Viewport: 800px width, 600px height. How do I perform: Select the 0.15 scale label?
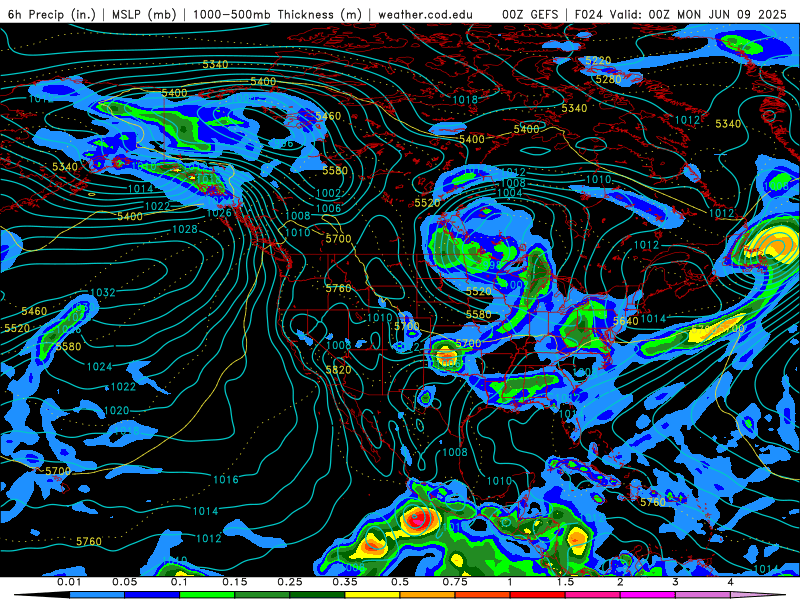click(235, 582)
